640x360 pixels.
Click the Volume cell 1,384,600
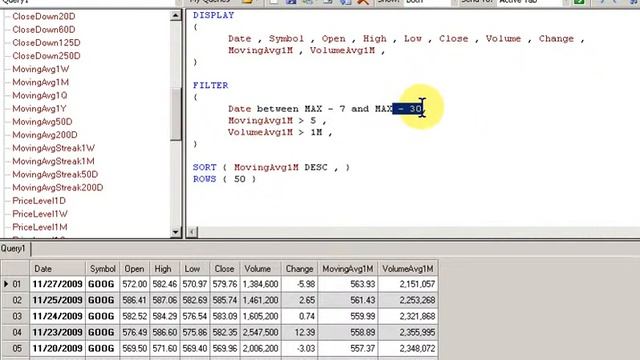pos(260,284)
